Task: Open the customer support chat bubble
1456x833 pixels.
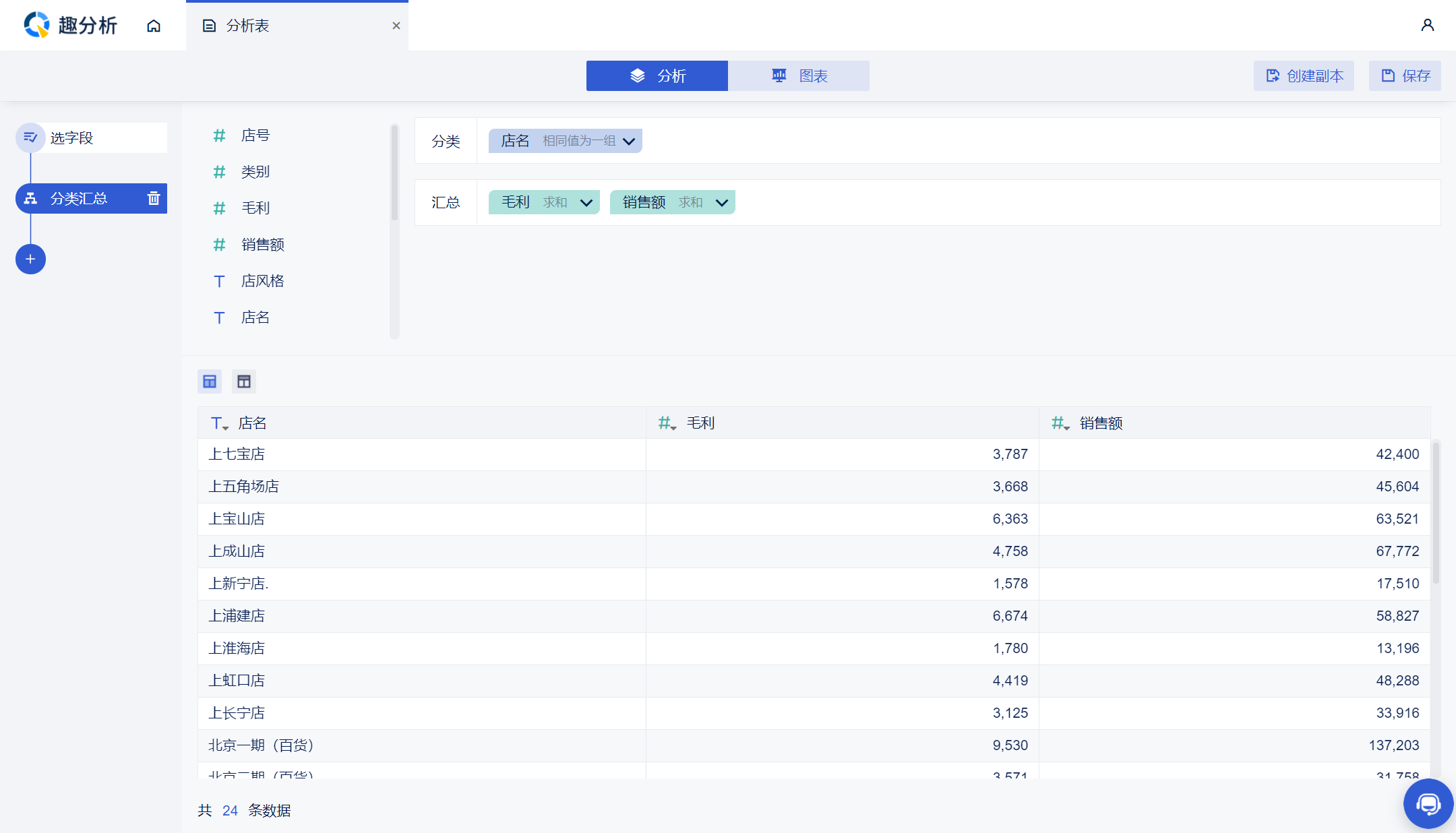Action: coord(1428,803)
